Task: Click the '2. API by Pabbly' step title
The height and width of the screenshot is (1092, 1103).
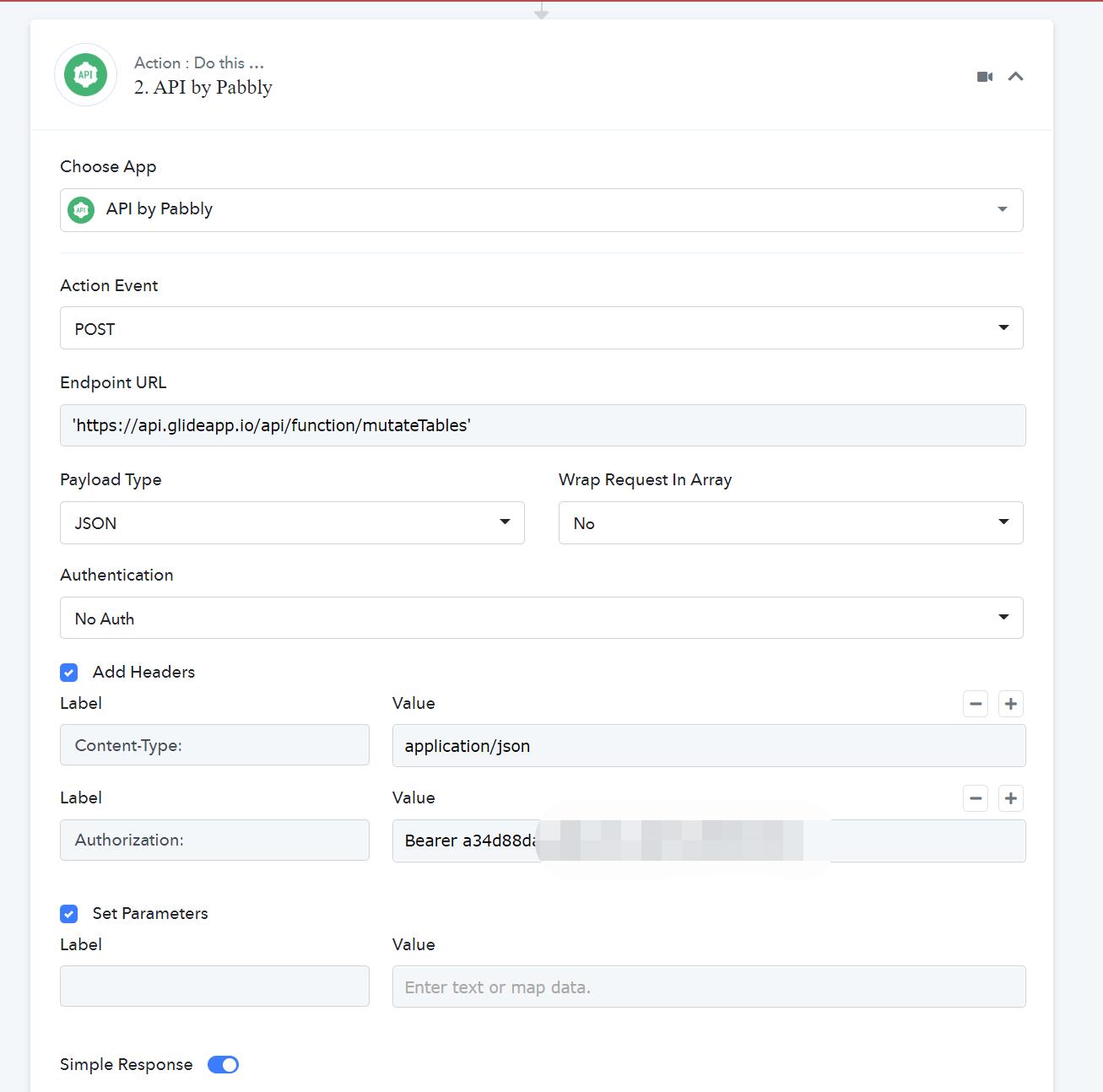Action: pyautogui.click(x=203, y=87)
